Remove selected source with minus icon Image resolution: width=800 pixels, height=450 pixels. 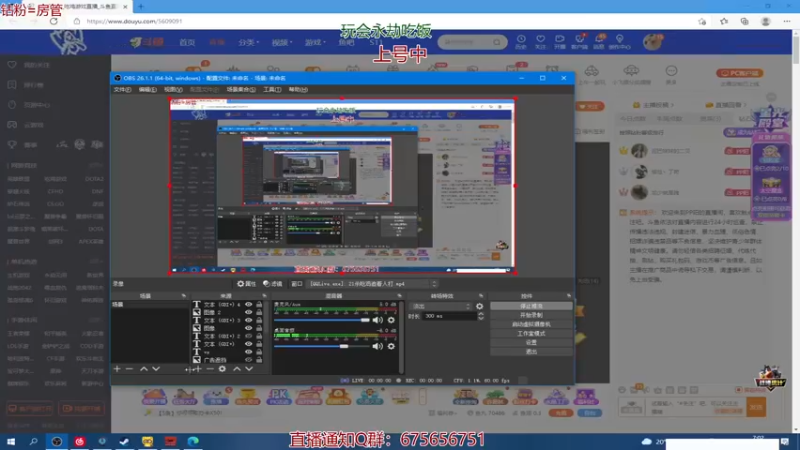click(210, 368)
